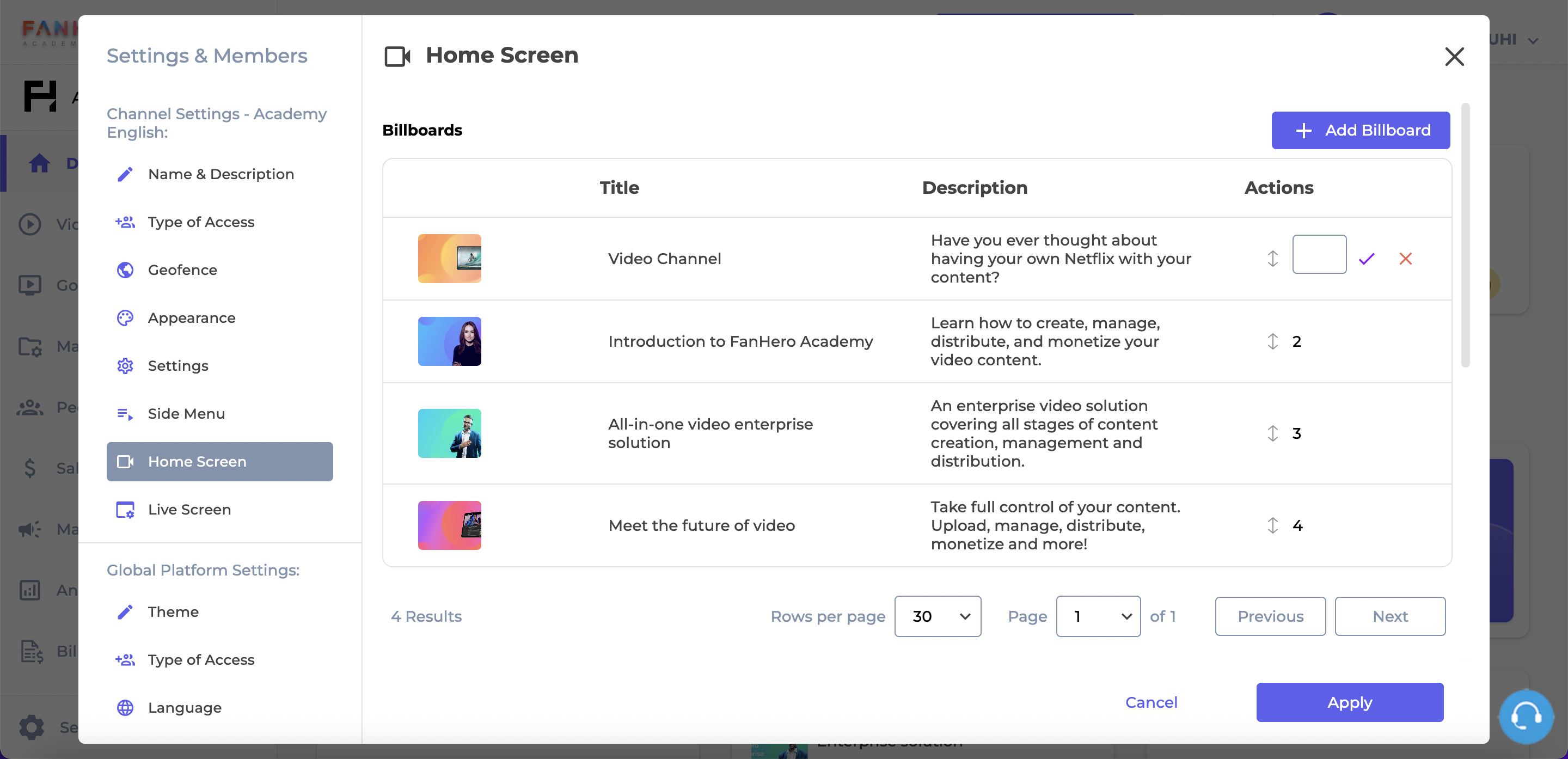Open the Theme global setting
Image resolution: width=1568 pixels, height=759 pixels.
coord(220,611)
